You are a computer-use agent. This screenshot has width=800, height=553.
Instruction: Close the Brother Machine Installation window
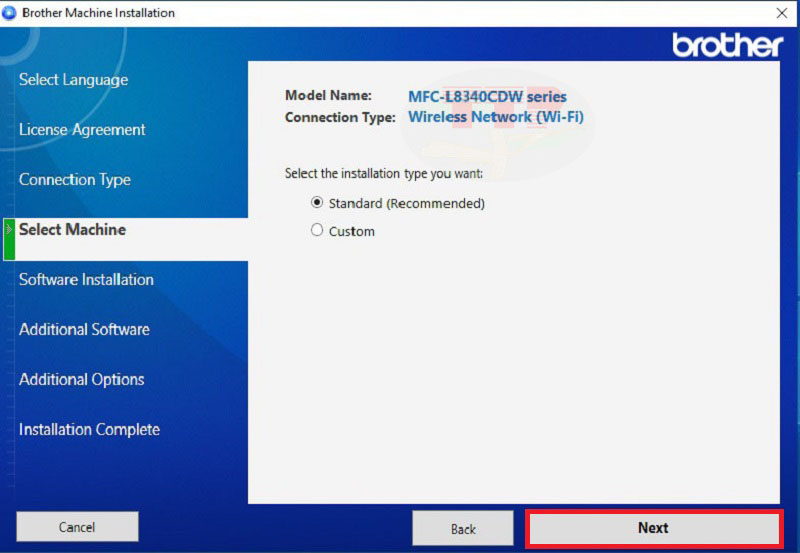click(781, 13)
